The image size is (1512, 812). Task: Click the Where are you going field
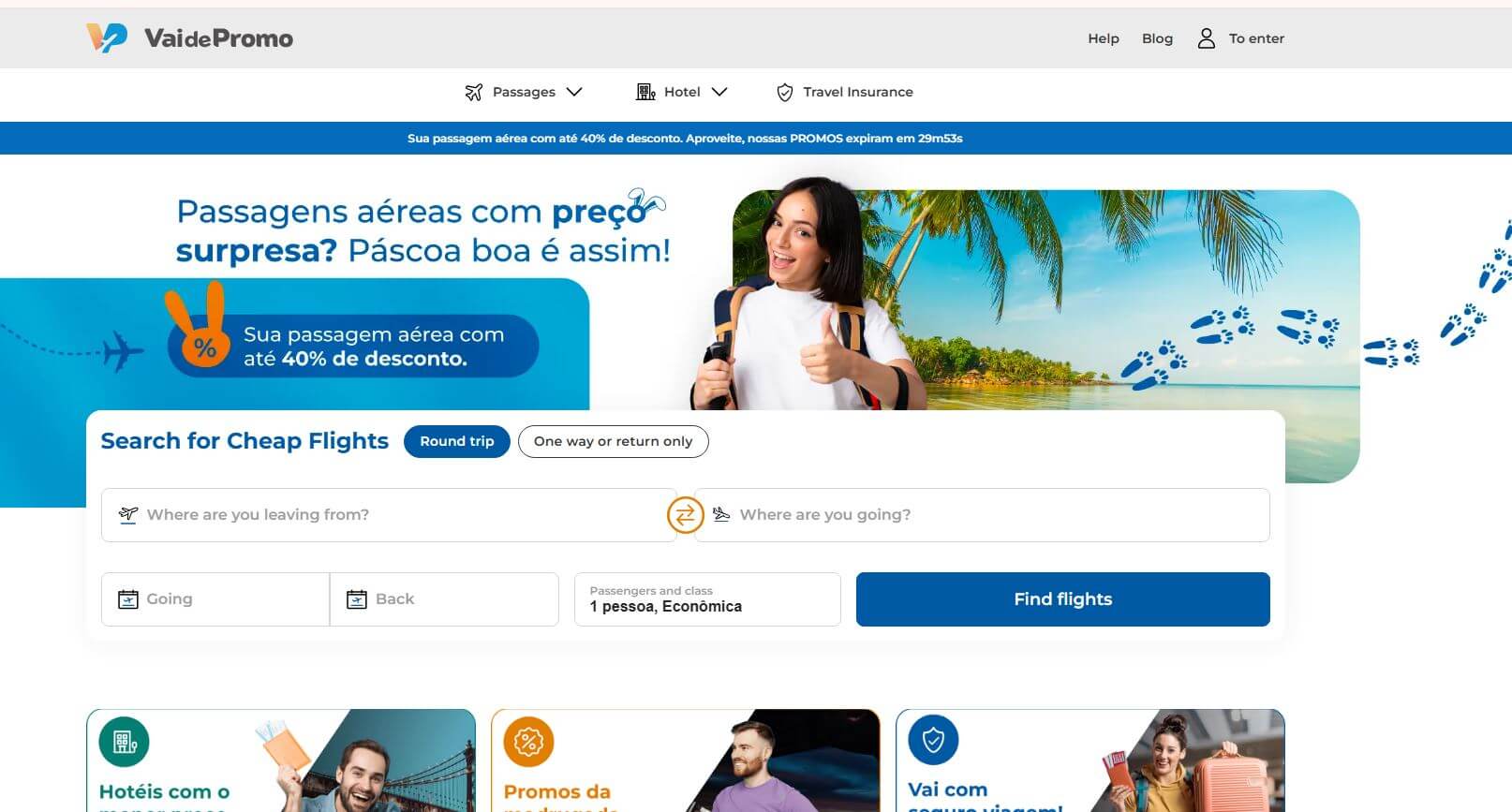coord(983,515)
